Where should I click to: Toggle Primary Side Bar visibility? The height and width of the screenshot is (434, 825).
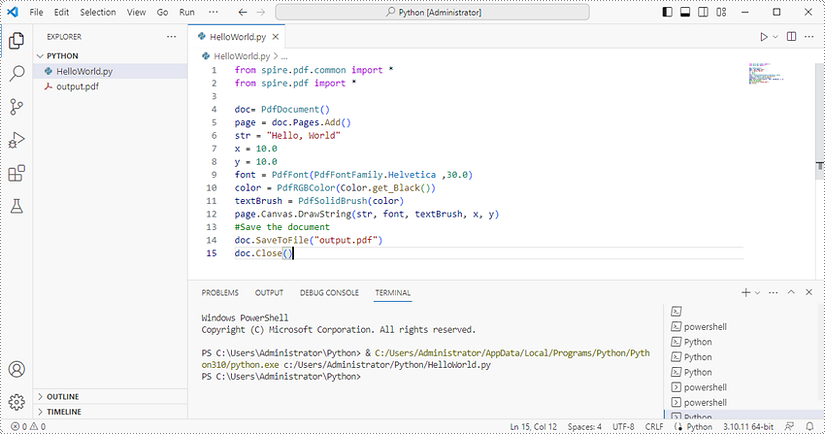[667, 12]
